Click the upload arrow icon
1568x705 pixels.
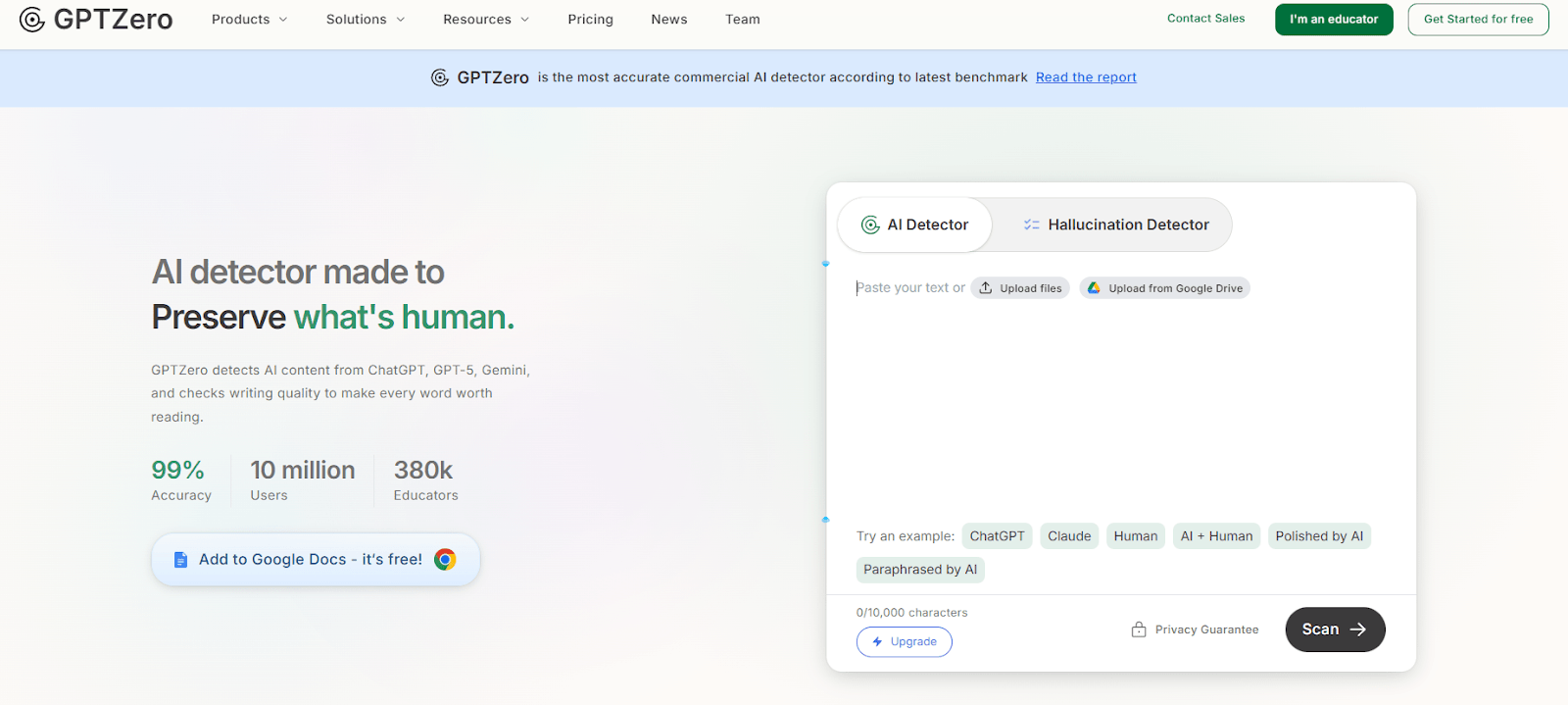[x=986, y=288]
